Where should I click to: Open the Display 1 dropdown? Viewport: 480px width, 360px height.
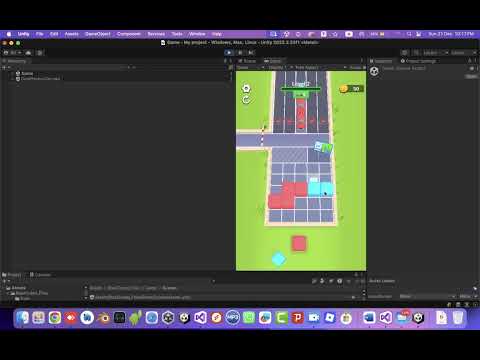[x=280, y=67]
